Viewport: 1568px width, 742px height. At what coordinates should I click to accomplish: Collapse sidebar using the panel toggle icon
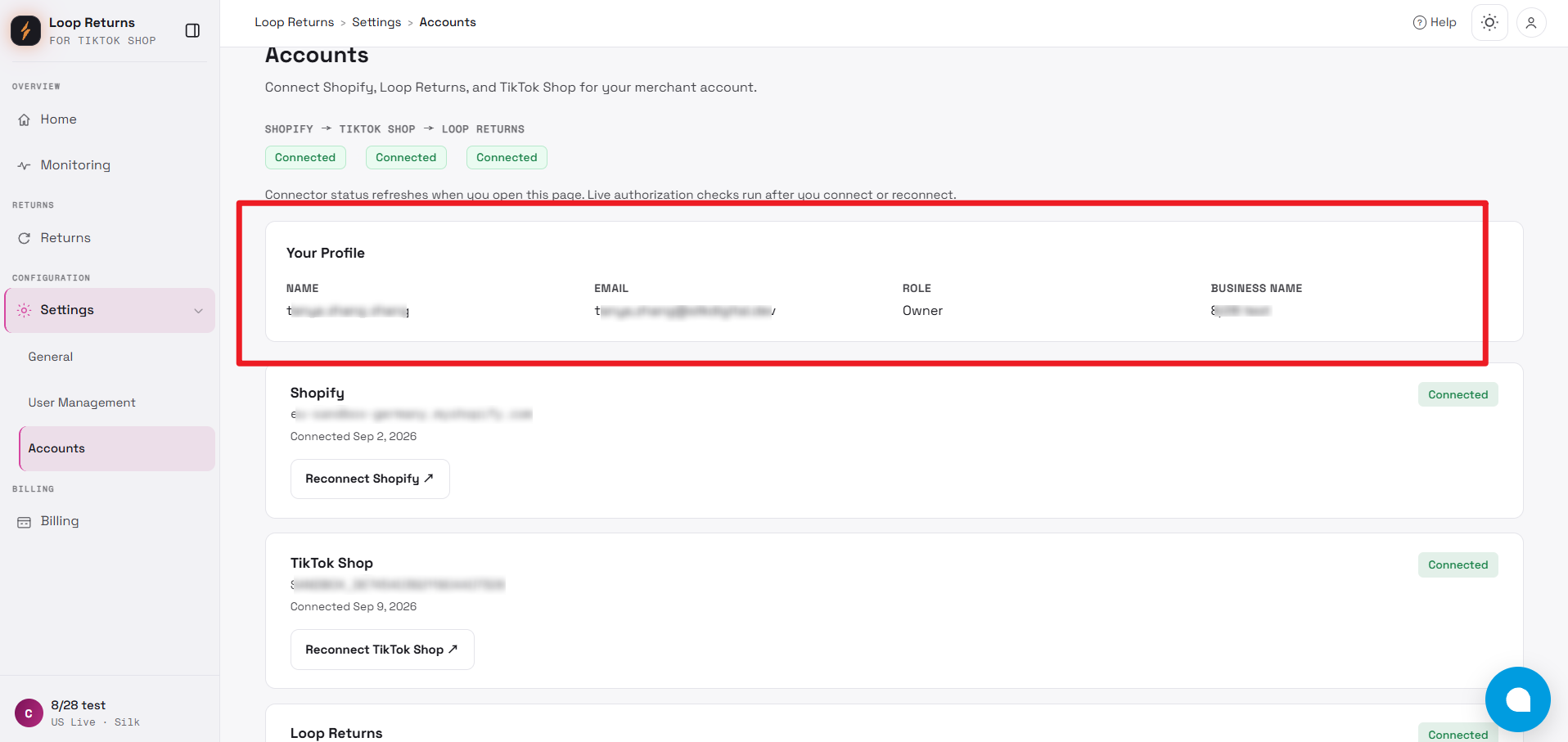[192, 30]
